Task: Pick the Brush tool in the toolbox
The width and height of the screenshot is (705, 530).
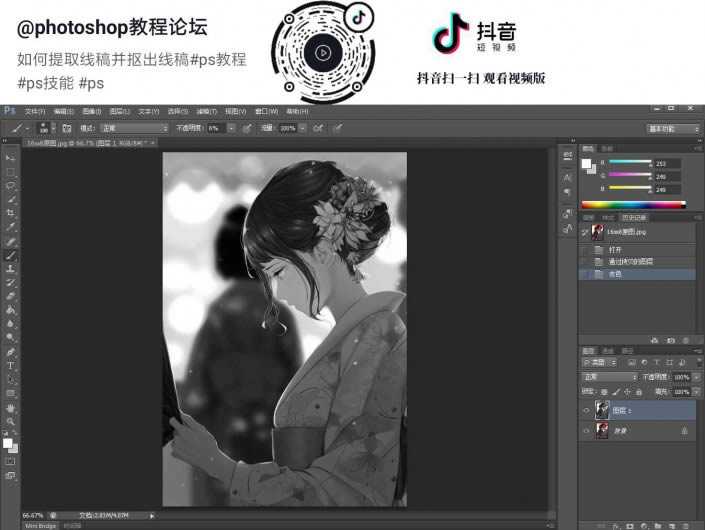Action: point(10,255)
